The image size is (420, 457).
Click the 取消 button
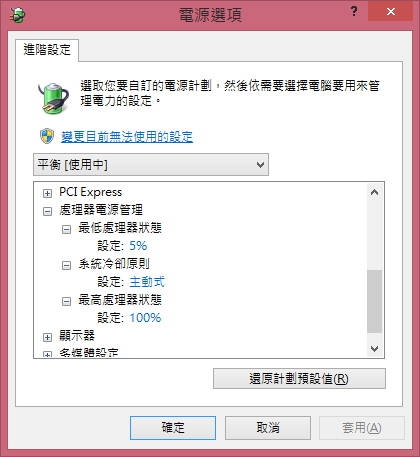pos(268,428)
